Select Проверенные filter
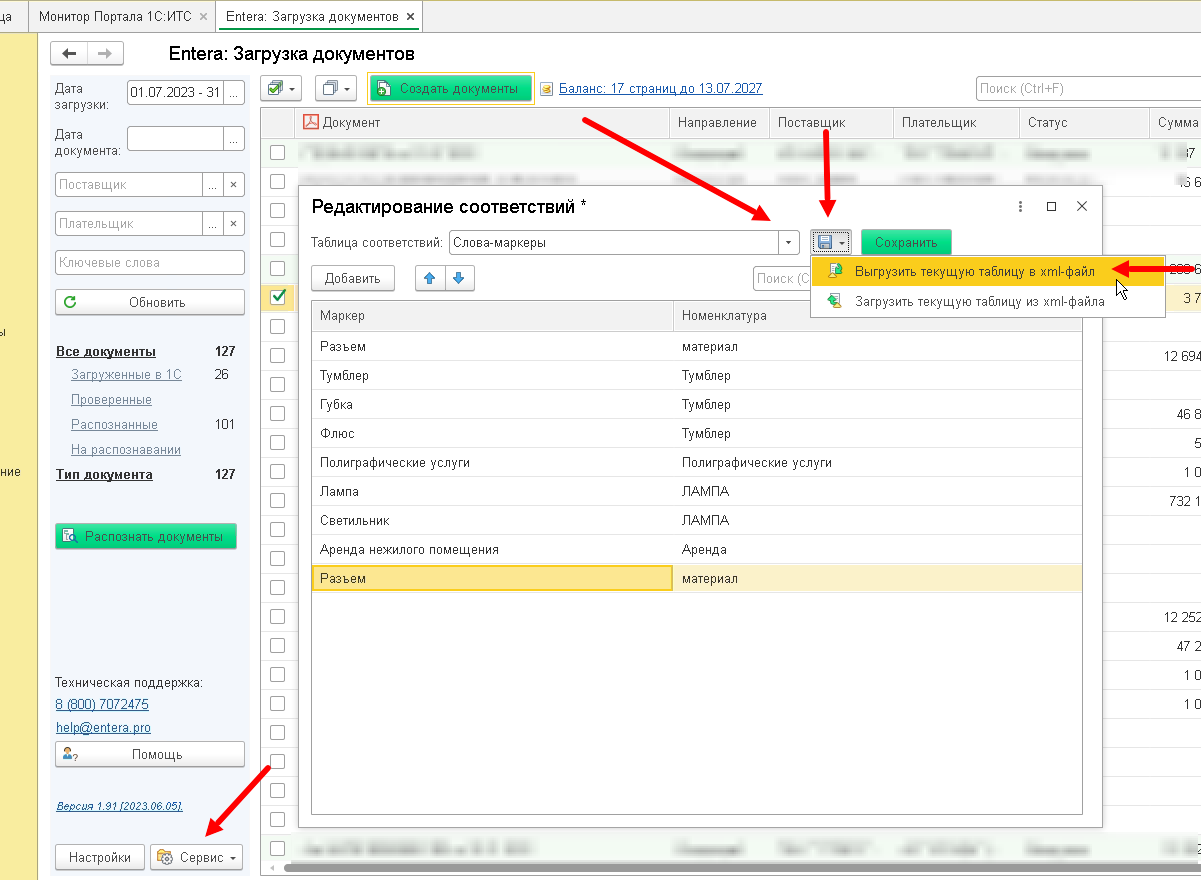The image size is (1201, 880). [x=111, y=400]
